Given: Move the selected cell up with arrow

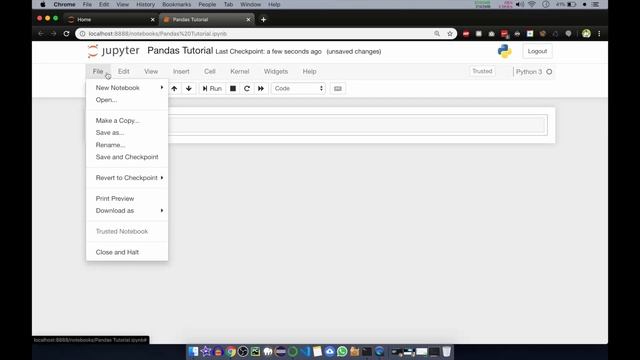Looking at the screenshot, I should [x=174, y=89].
